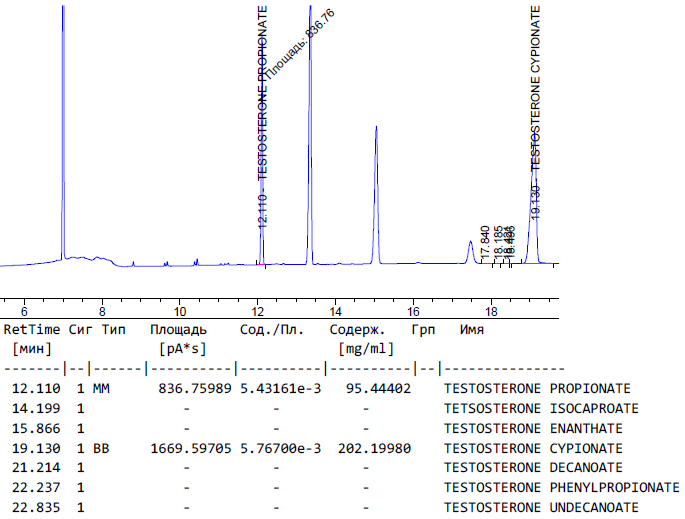The width and height of the screenshot is (685, 519).
Task: Click the 1669.59705 area value
Action: tap(190, 448)
